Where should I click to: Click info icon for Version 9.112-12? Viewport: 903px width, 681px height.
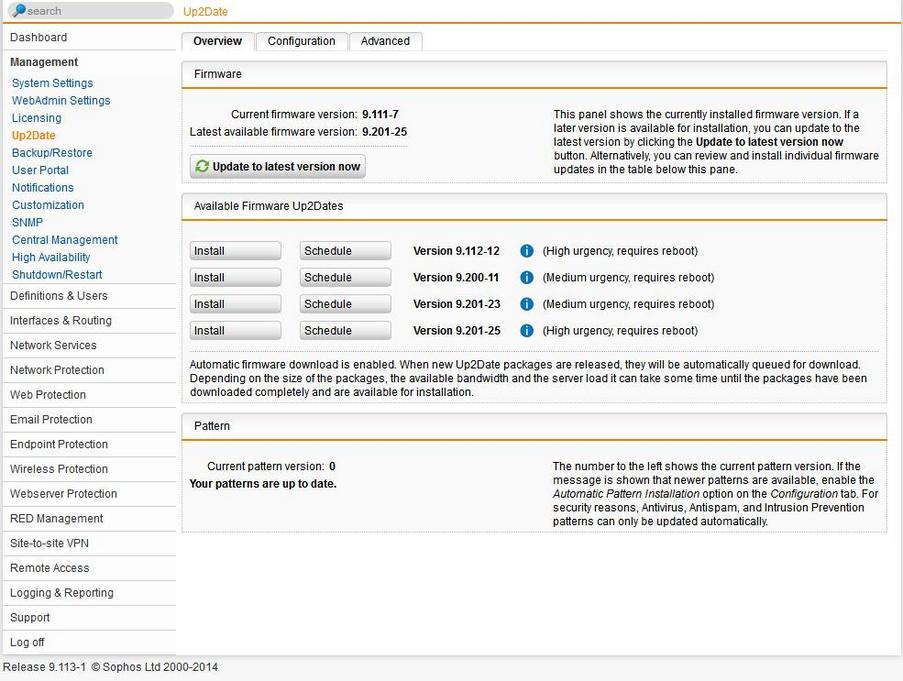pyautogui.click(x=526, y=251)
